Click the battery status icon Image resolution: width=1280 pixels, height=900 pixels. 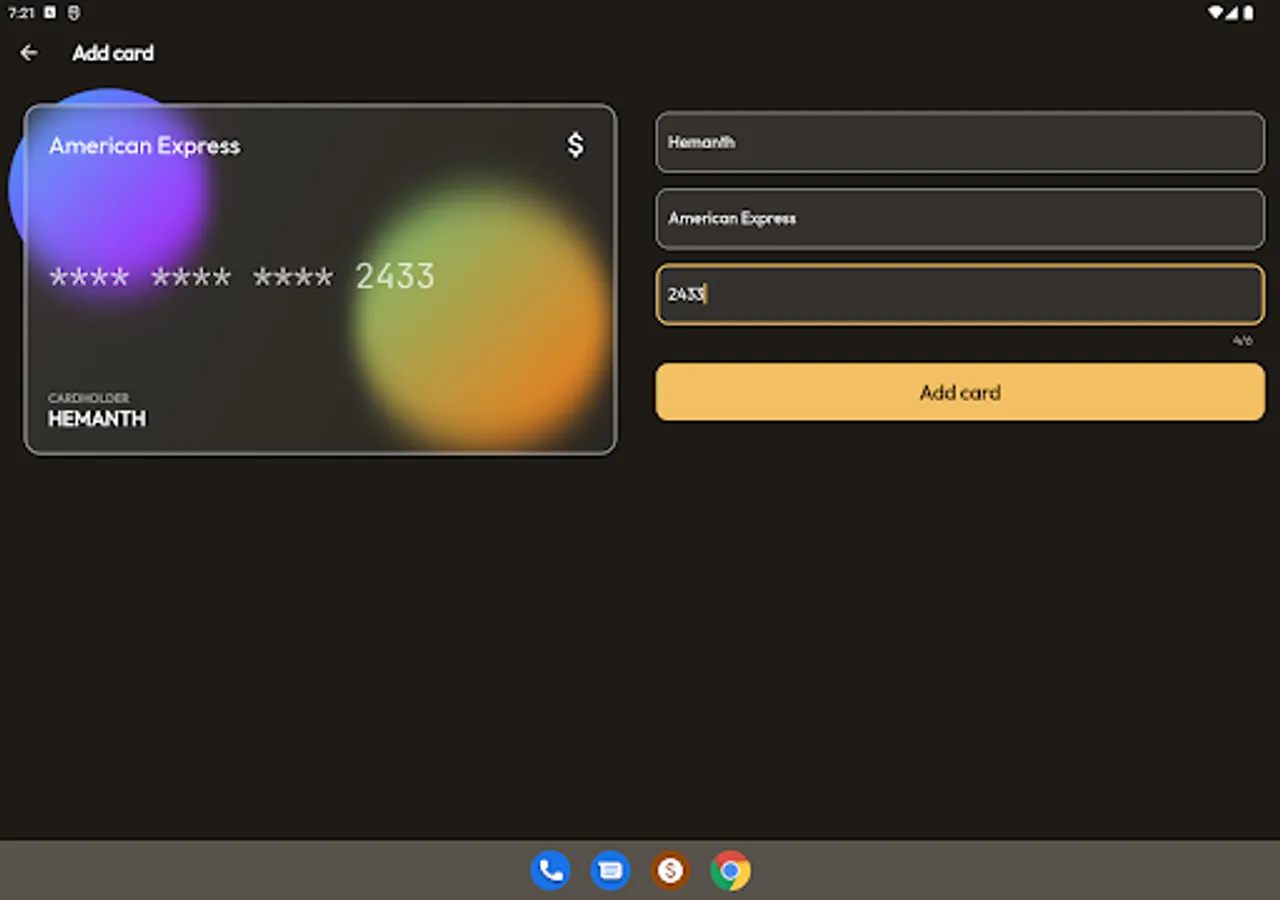(1248, 13)
